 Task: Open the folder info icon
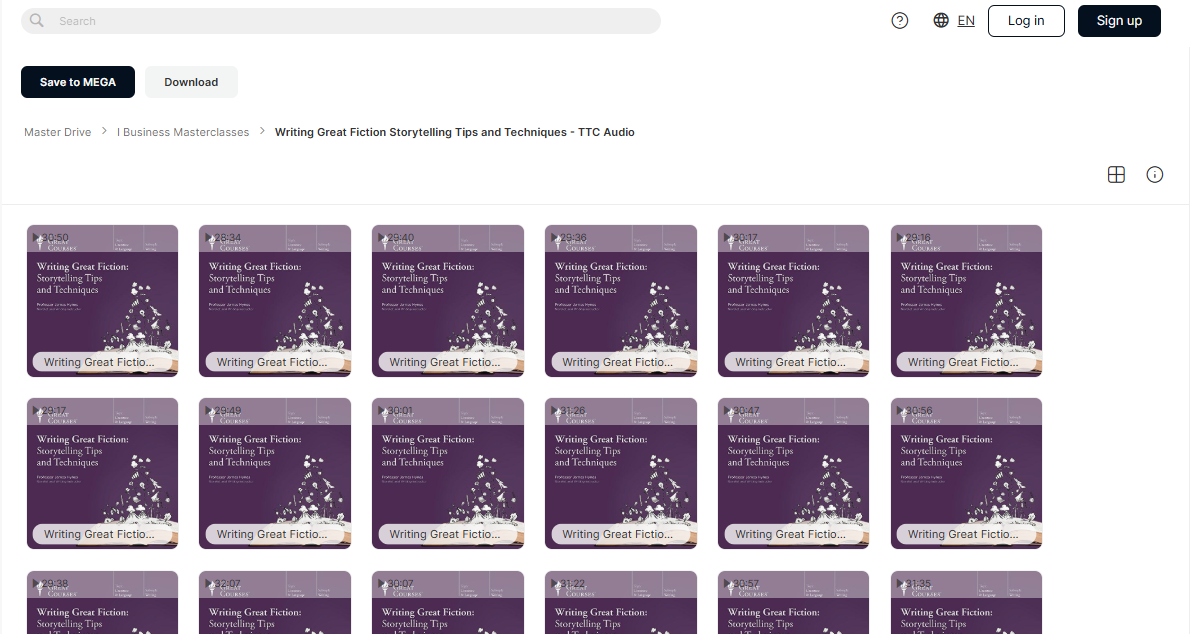click(1154, 175)
